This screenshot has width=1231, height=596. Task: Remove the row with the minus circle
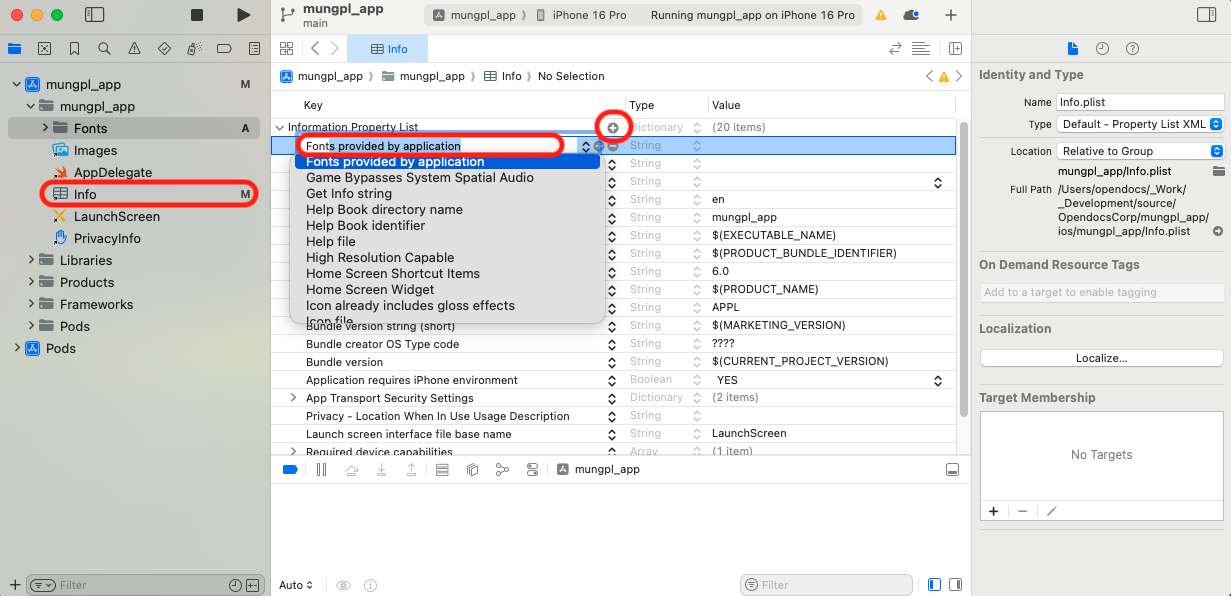pos(613,146)
